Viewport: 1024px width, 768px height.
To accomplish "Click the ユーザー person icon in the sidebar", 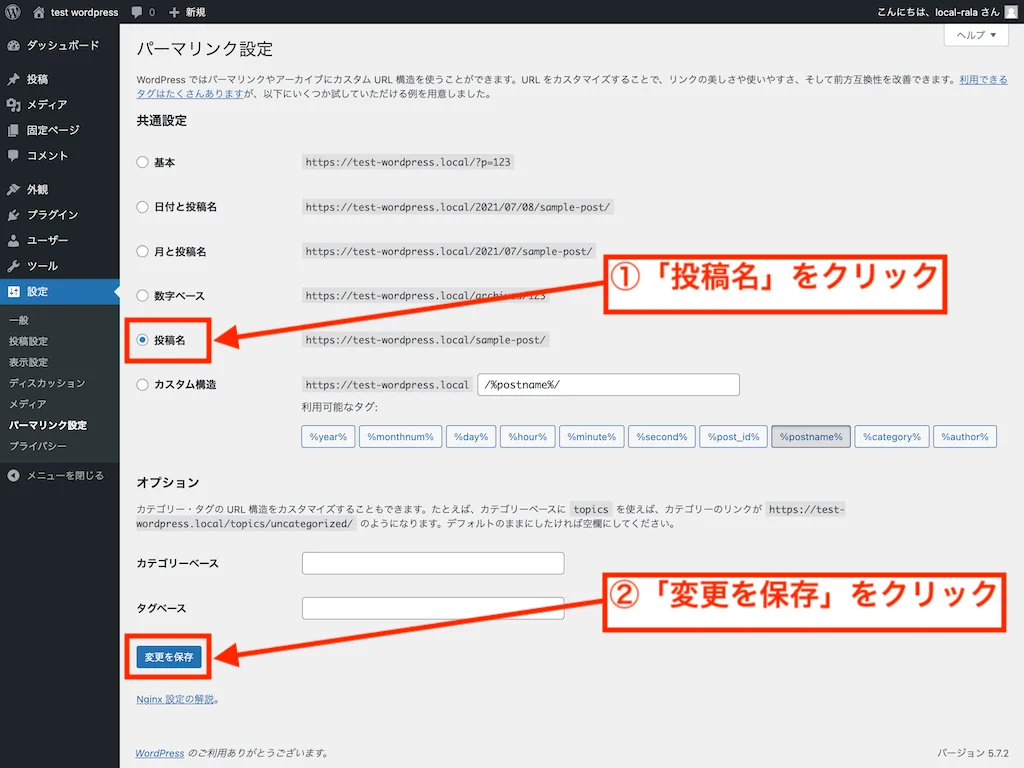I will [x=13, y=240].
